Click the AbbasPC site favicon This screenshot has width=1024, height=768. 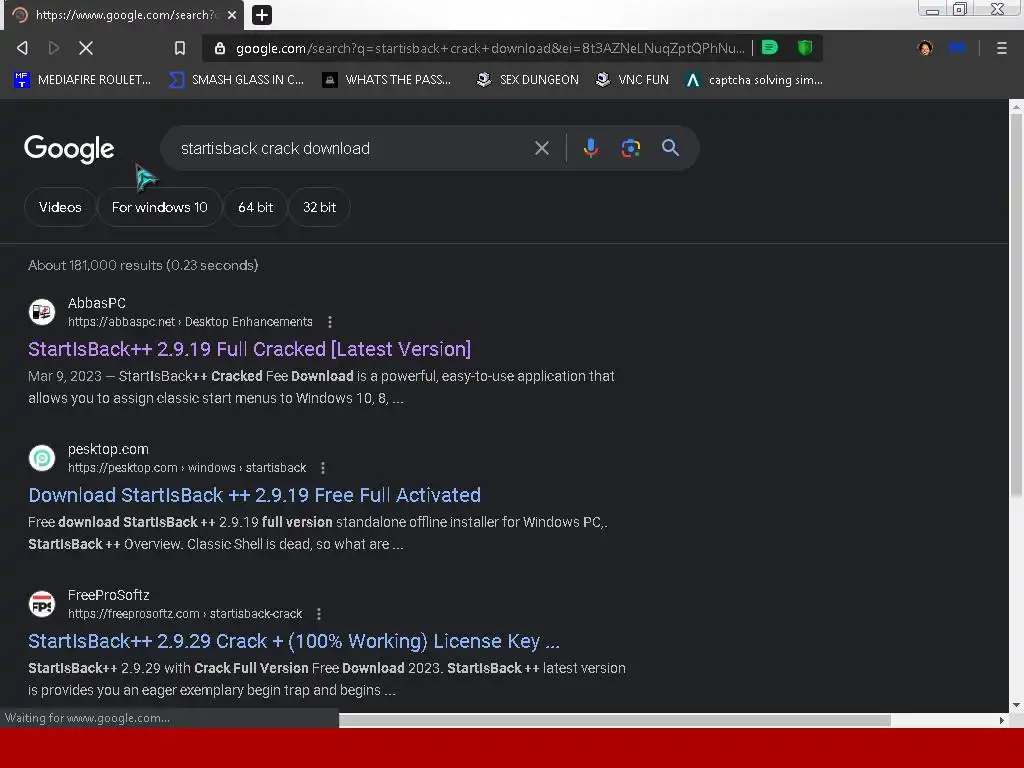(42, 312)
